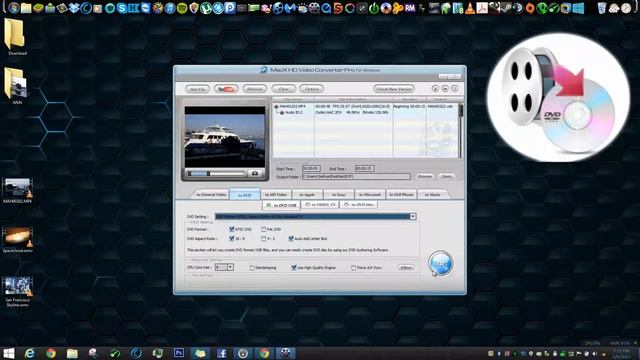Open San Francisco Skyline.wmv desktop file
The height and width of the screenshot is (360, 640).
(17, 291)
